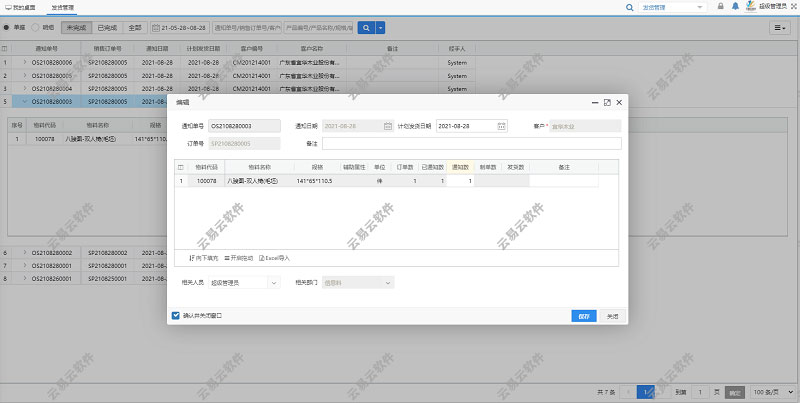This screenshot has height=403, width=800.
Task: Click the minimize icon of the edit dialog
Action: [x=595, y=103]
